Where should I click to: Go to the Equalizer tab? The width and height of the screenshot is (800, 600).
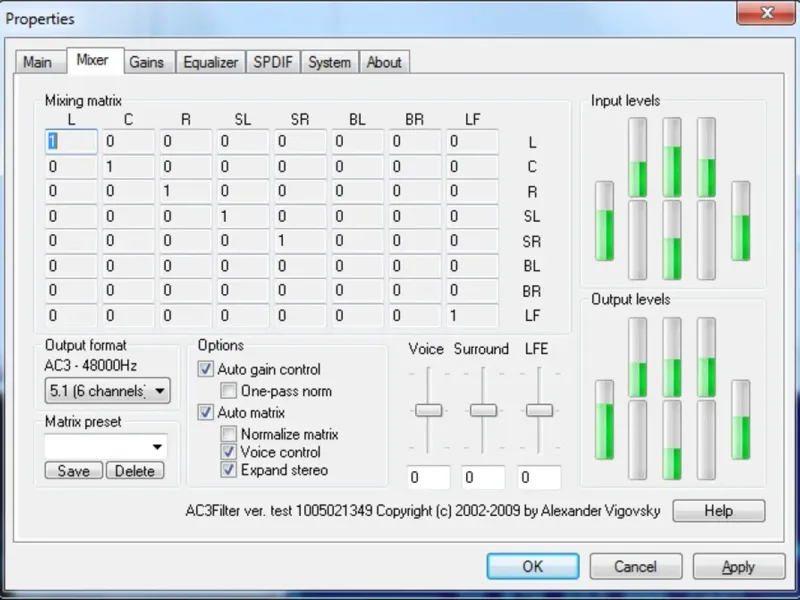(211, 62)
